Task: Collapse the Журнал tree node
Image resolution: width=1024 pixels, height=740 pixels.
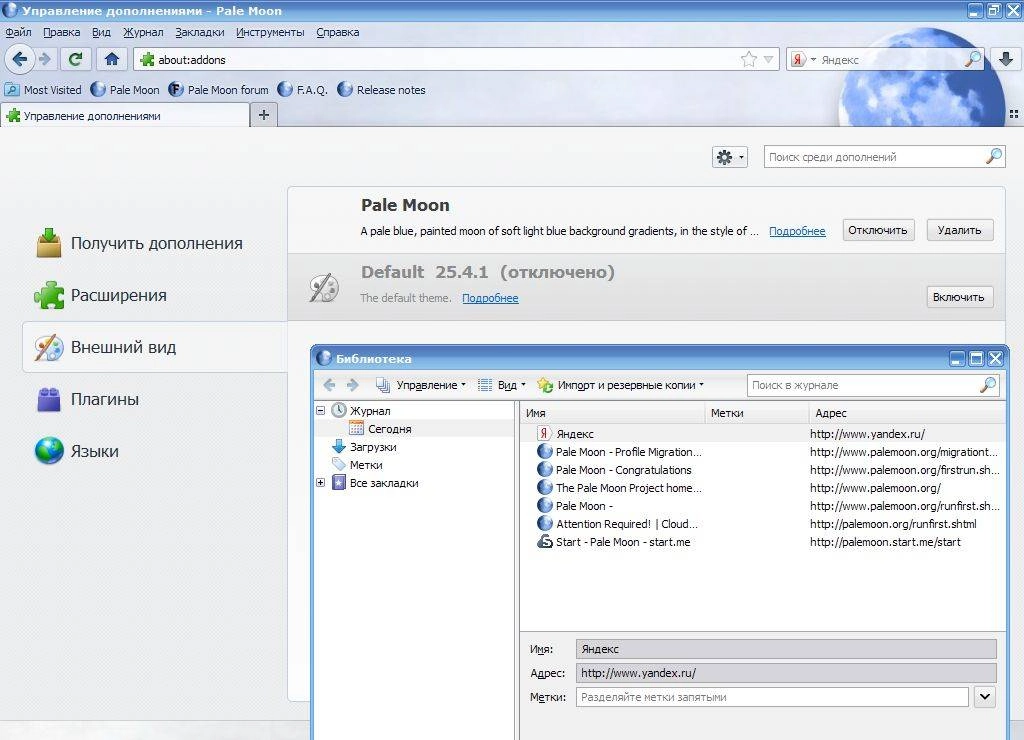Action: pos(321,411)
